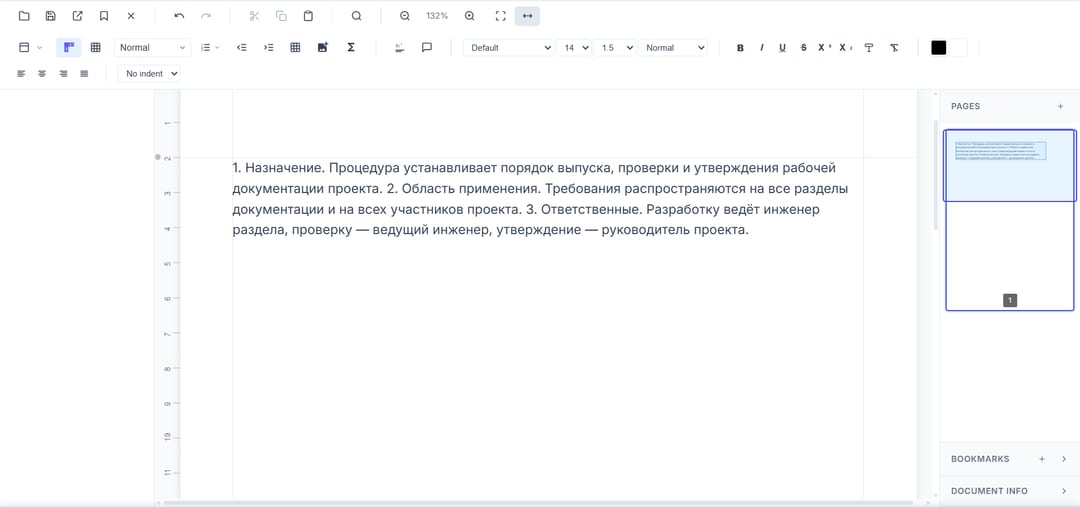This screenshot has height=507, width=1080.
Task: Insert an image icon
Action: (x=323, y=48)
